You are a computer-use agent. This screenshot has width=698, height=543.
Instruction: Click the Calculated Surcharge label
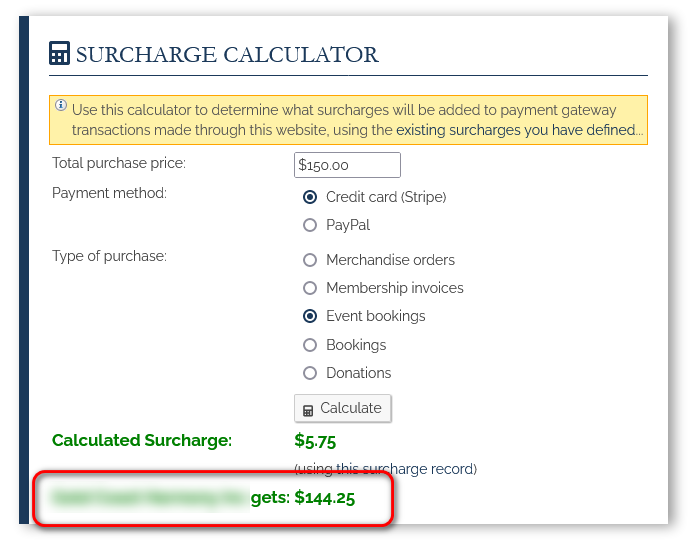click(x=142, y=440)
